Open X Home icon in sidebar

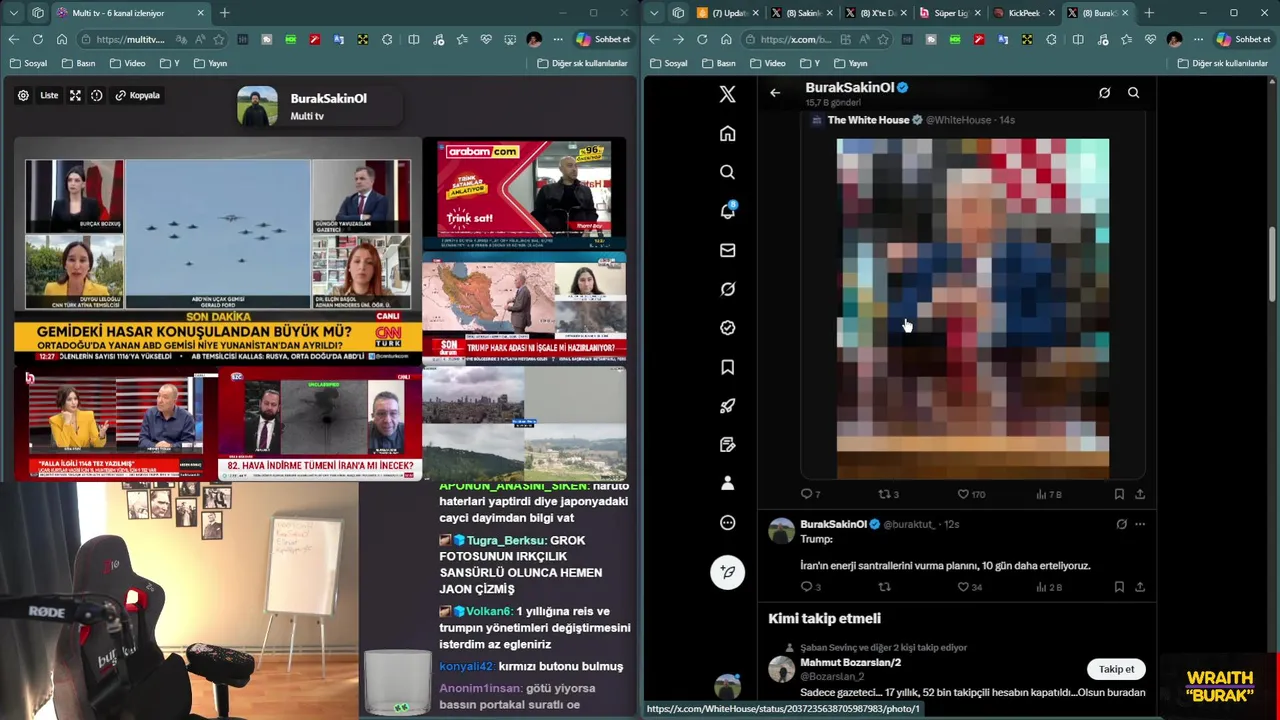pos(728,133)
